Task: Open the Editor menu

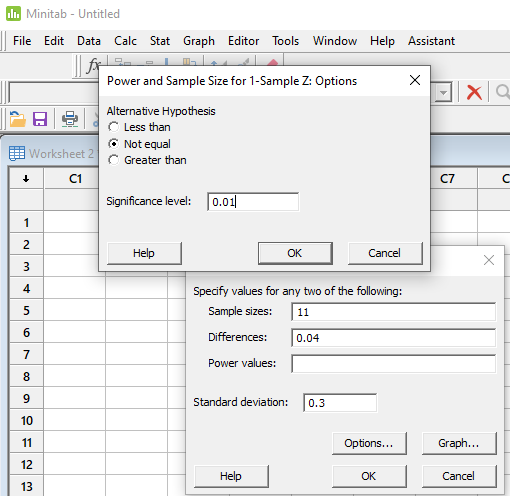Action: (x=243, y=41)
